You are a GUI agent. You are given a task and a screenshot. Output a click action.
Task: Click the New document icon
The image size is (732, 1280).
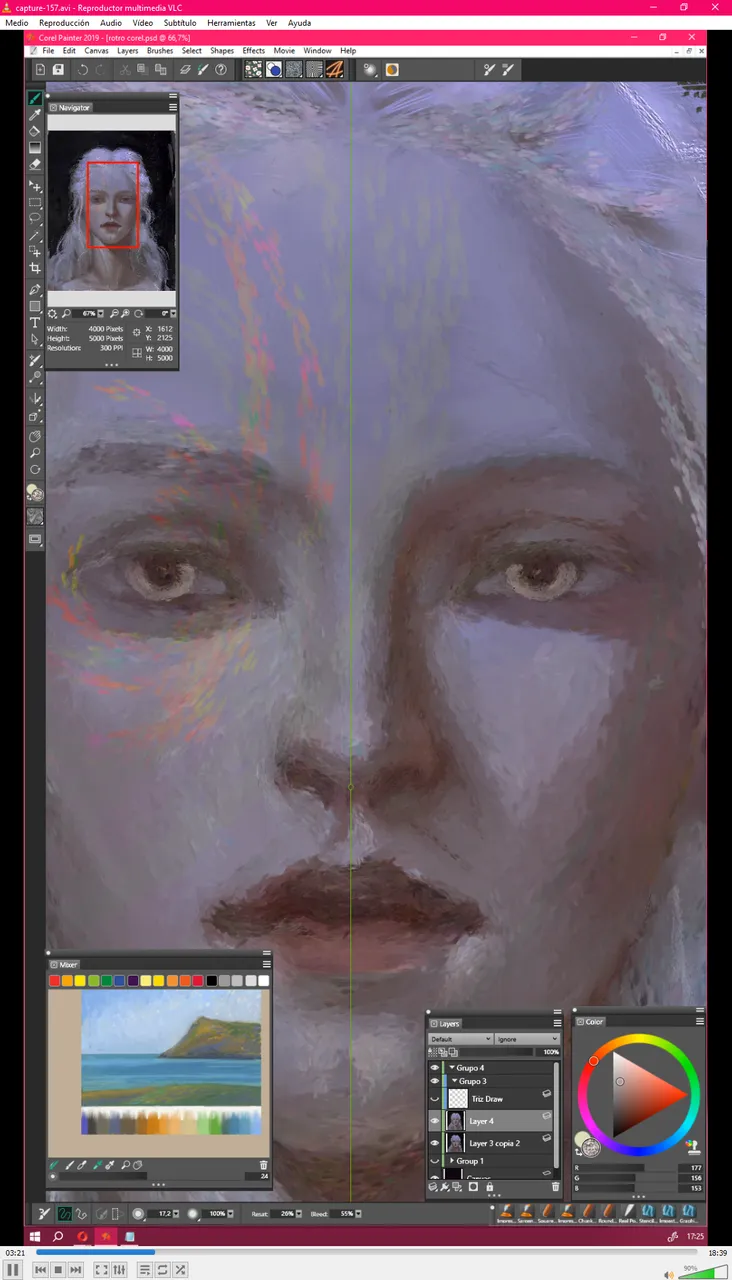40,70
